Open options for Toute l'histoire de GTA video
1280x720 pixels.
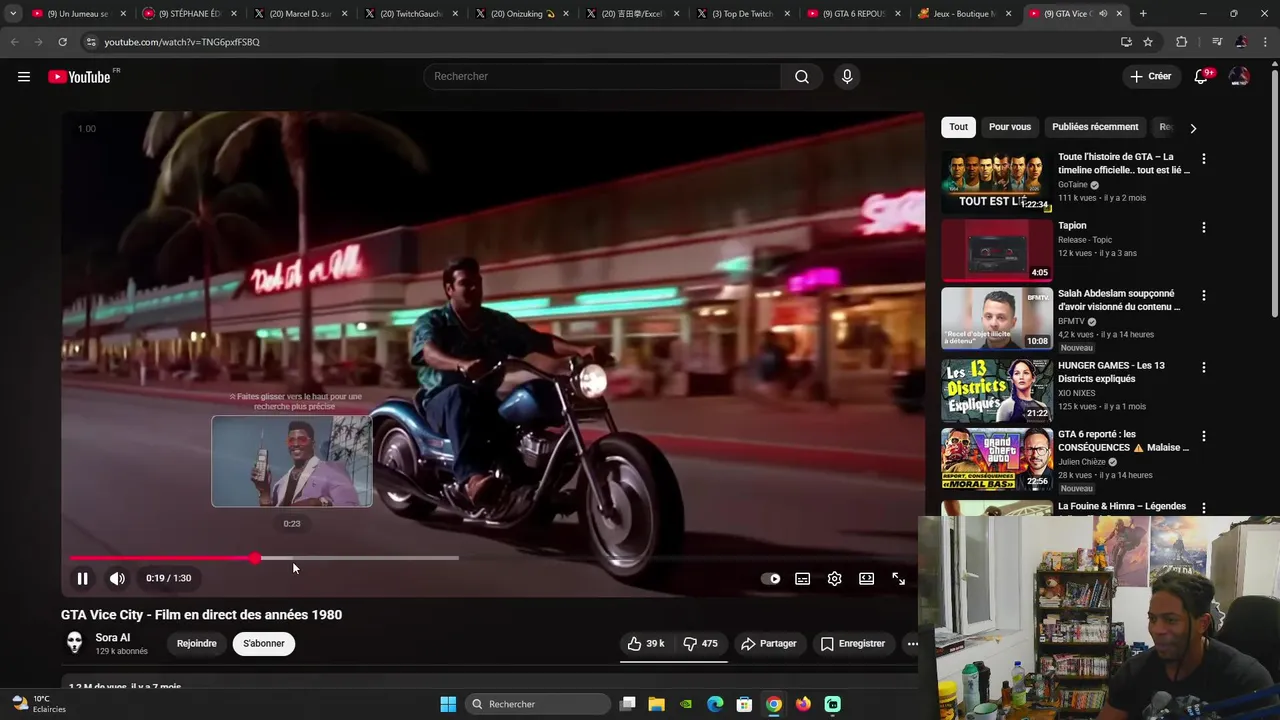[x=1203, y=159]
